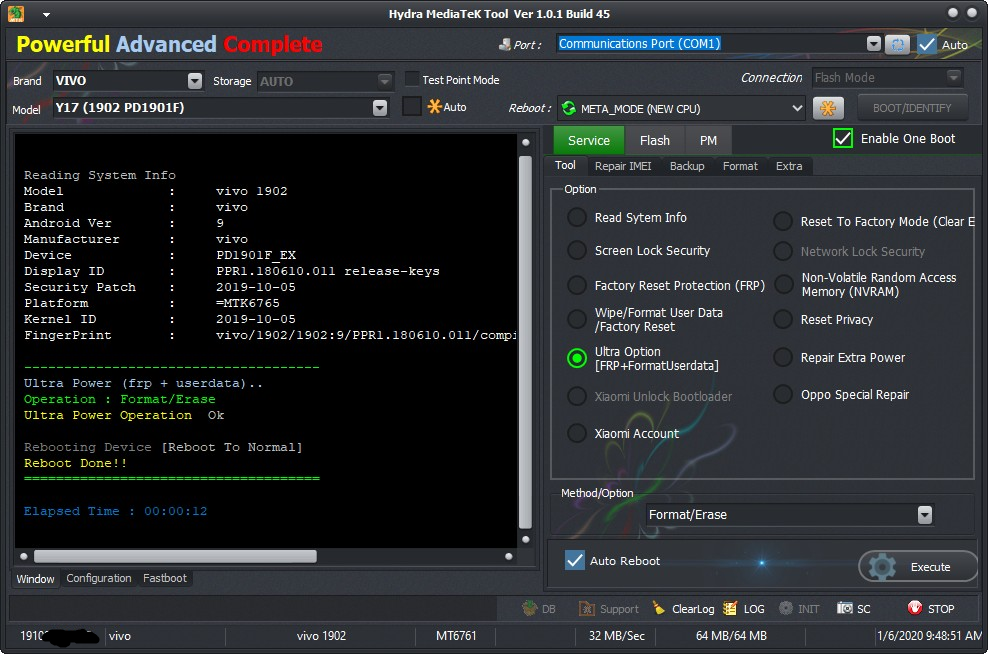
Task: Enable Test Point Mode checkbox
Action: coord(411,79)
